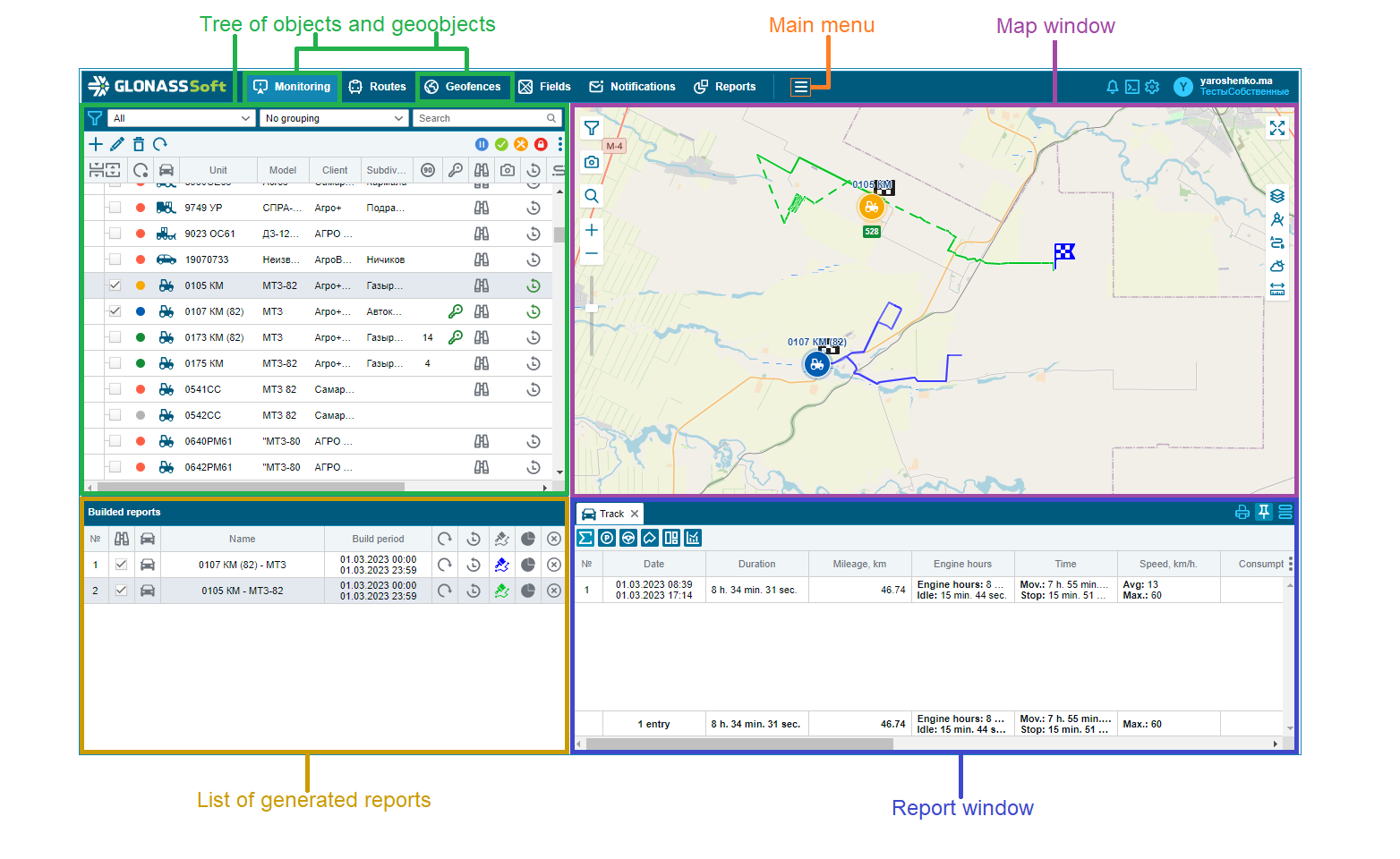
Task: Click the track history icon for unit 19070733
Action: [x=534, y=259]
